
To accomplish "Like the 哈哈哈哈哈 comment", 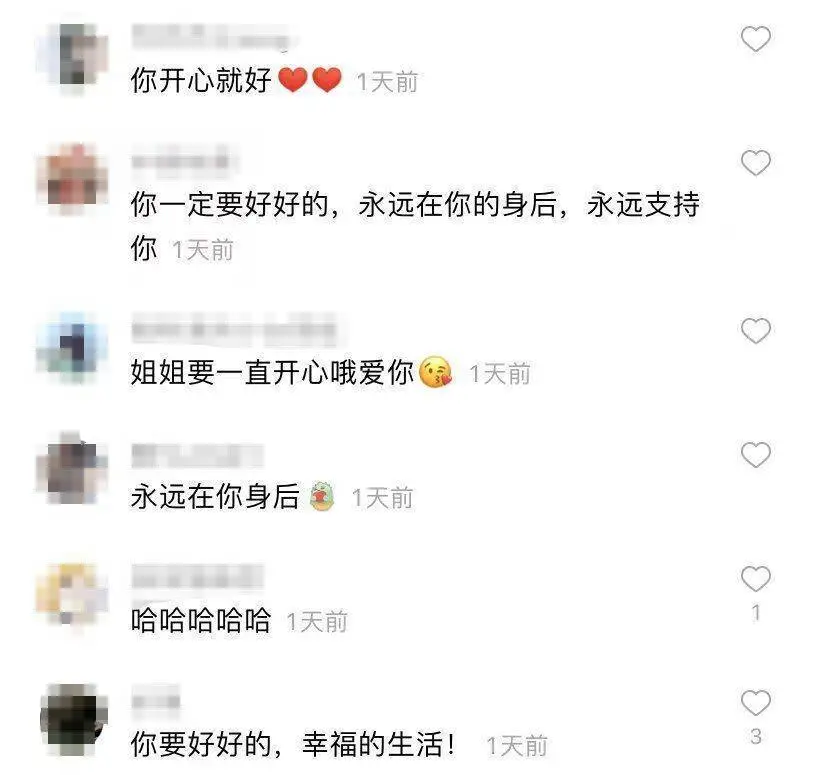I will pos(756,579).
